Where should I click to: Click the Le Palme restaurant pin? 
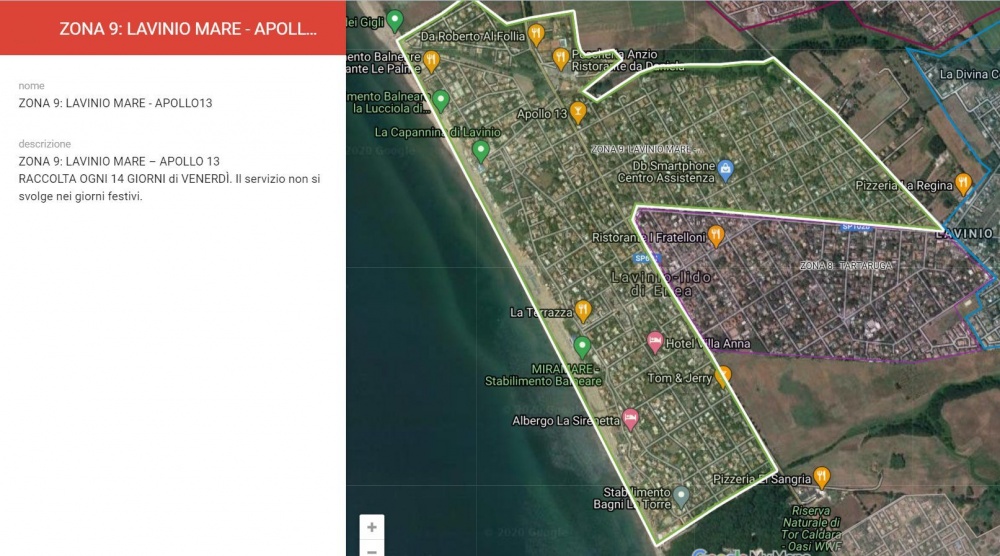(432, 61)
